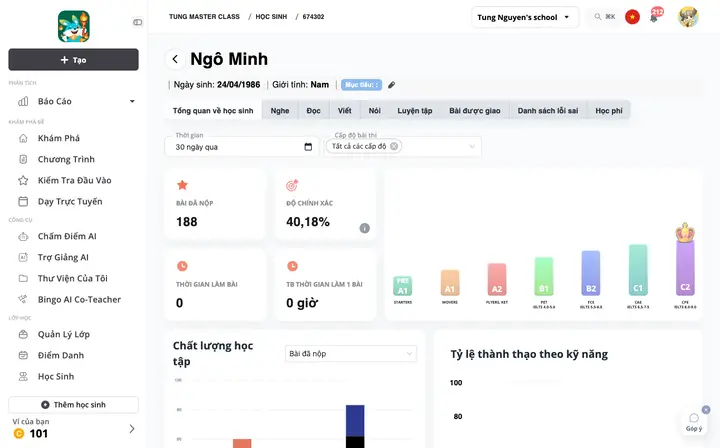The image size is (720, 448).
Task: Click the Góp ý feedback chat icon
Action: (694, 418)
